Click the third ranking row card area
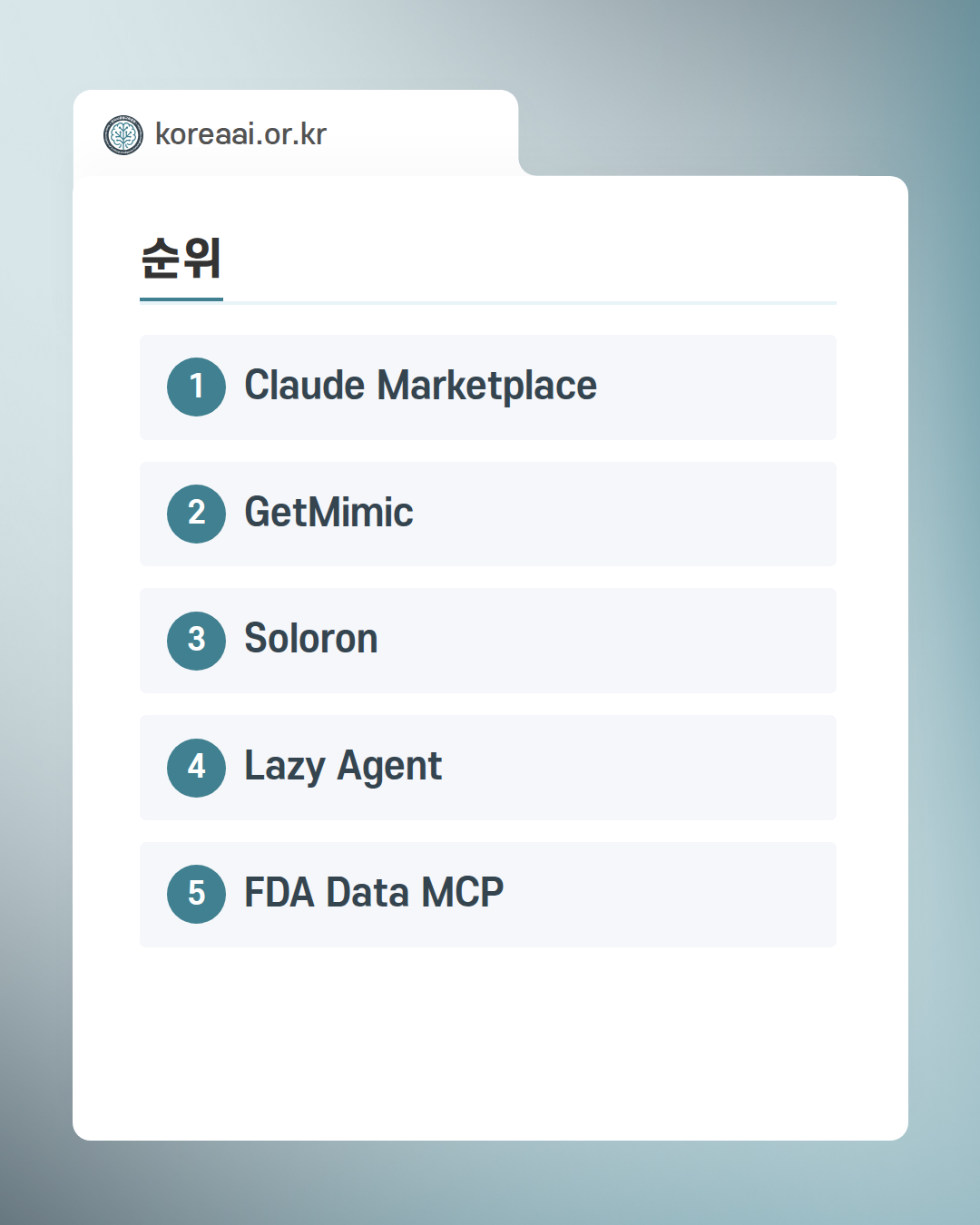 coord(635,642)
